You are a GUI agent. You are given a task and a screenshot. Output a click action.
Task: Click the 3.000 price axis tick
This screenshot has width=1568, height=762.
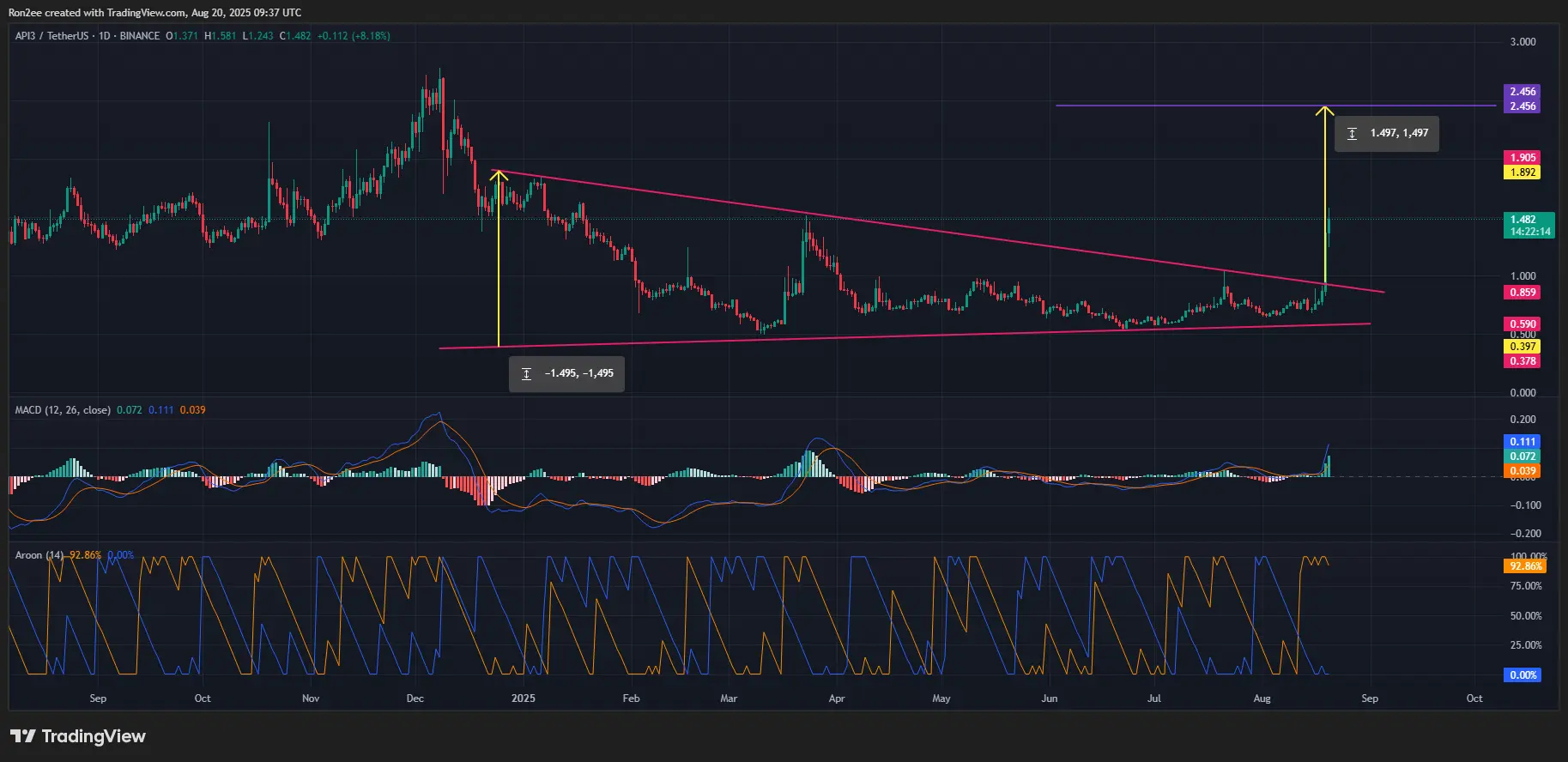[1523, 42]
